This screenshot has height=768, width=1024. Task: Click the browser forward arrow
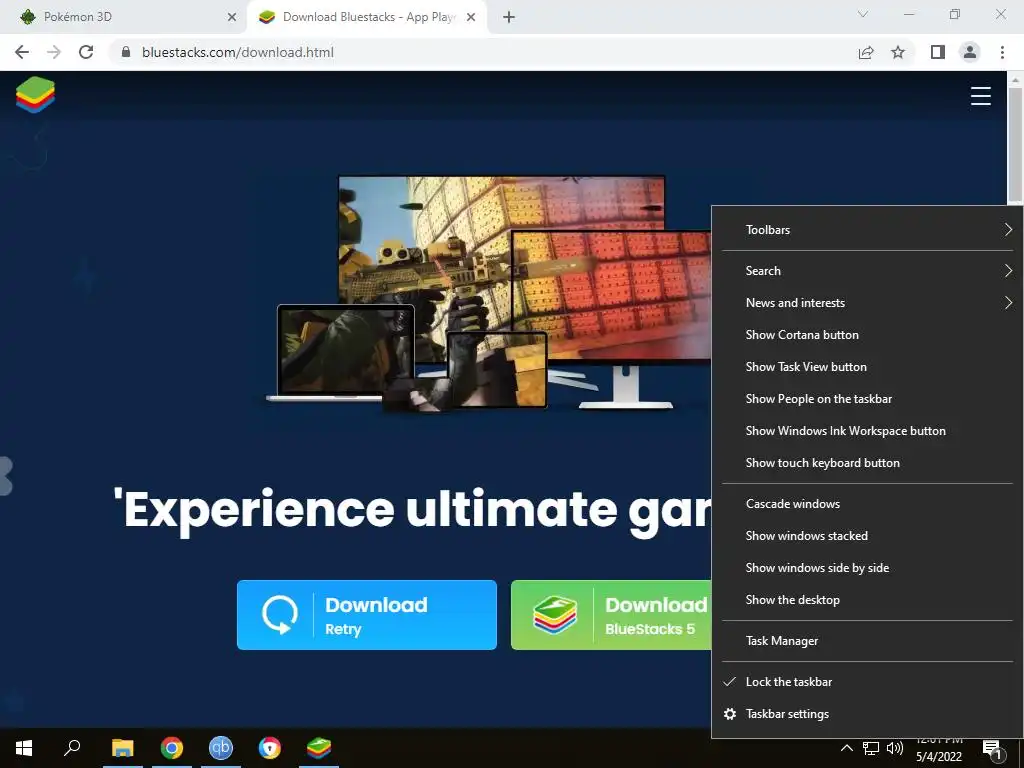[54, 52]
